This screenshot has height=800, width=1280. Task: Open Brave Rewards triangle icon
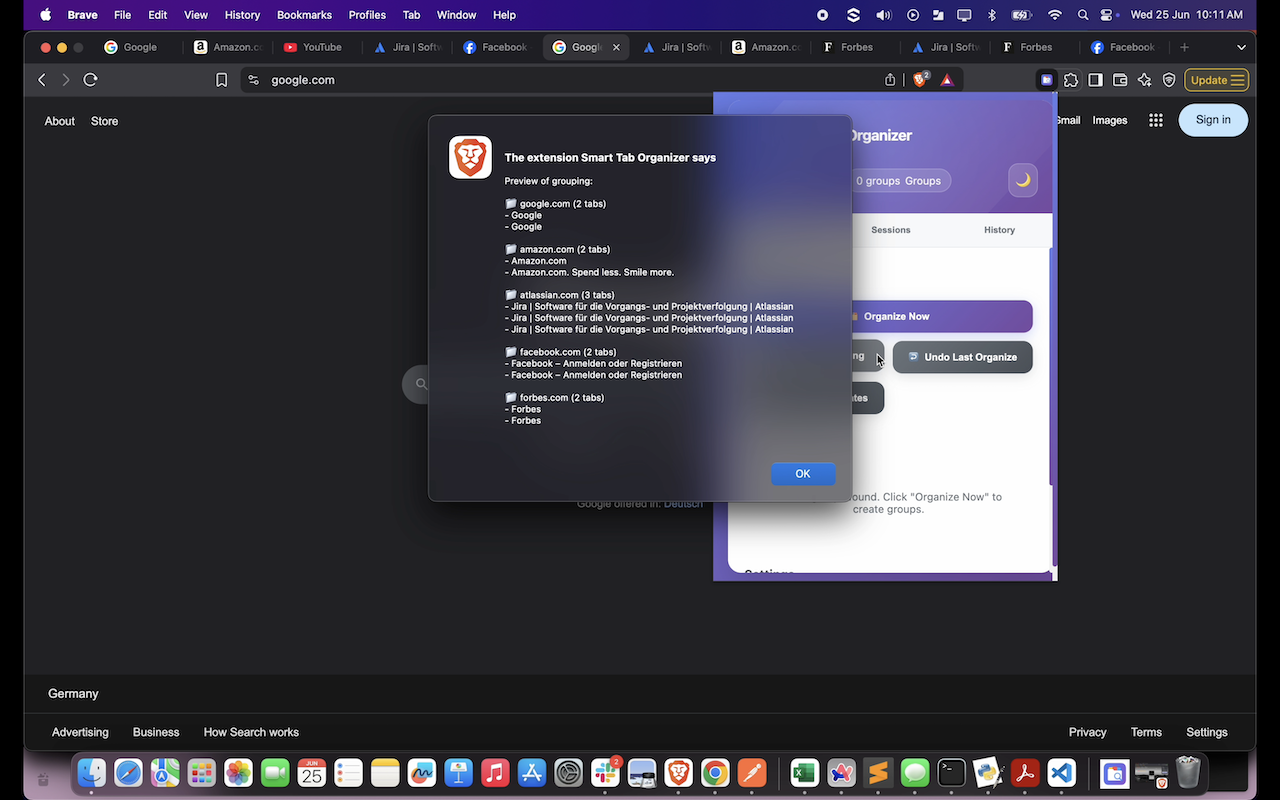click(947, 80)
